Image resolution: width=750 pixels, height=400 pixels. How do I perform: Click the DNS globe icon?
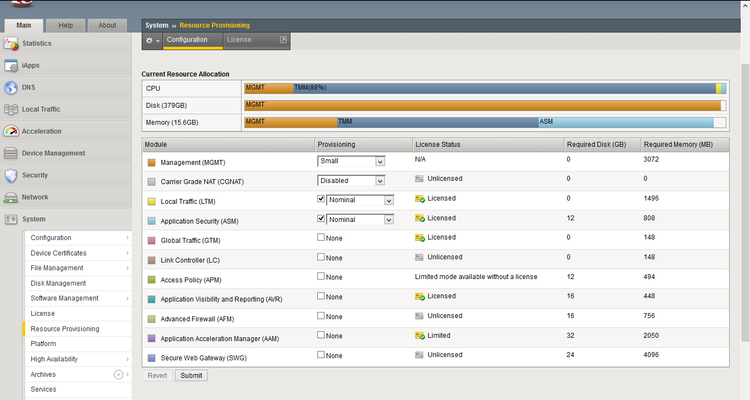click(11, 88)
